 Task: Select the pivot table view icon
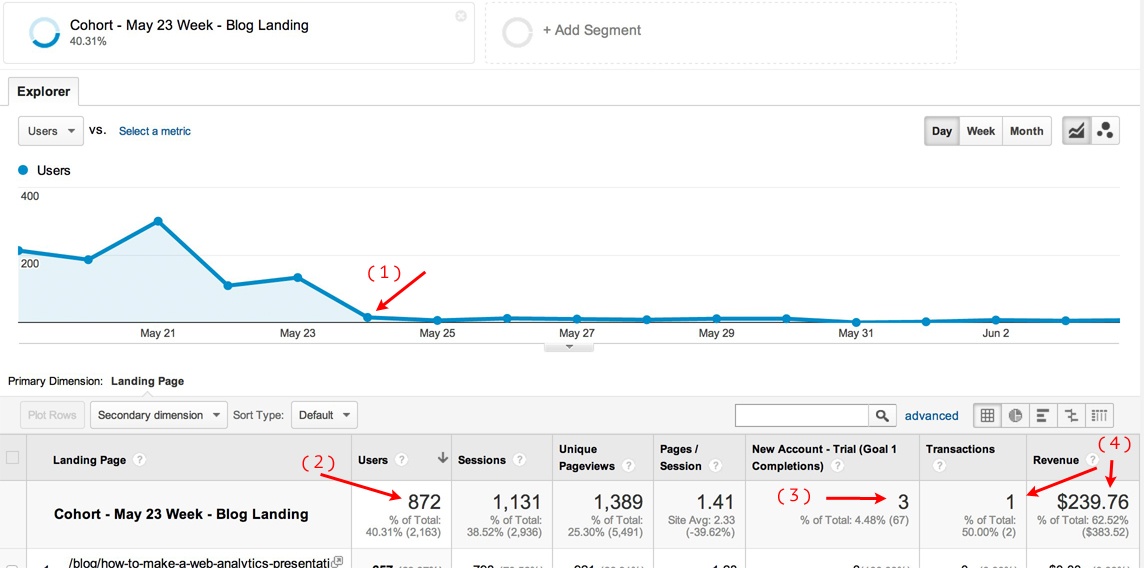tap(1099, 415)
